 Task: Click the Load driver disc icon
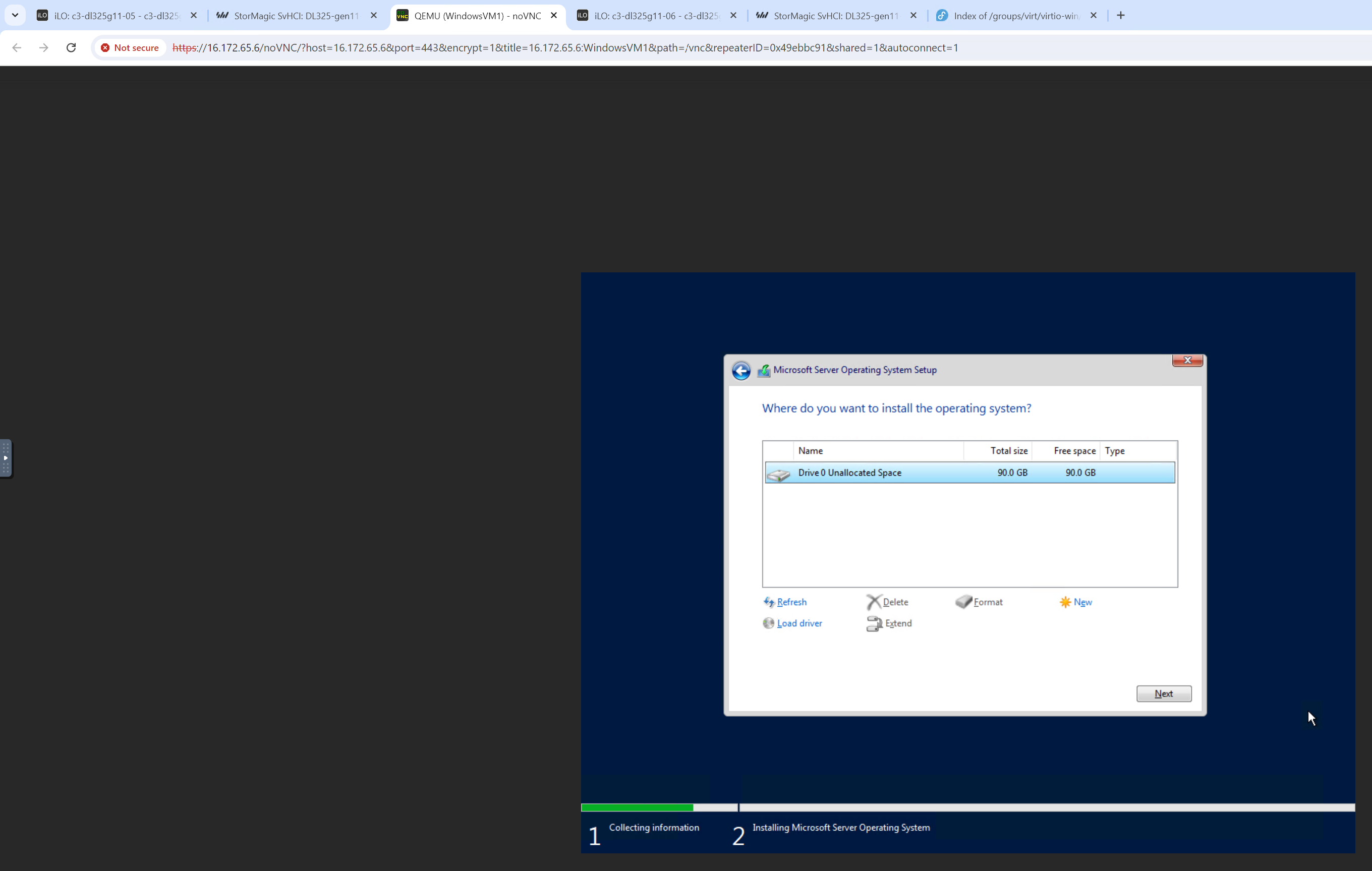(769, 623)
